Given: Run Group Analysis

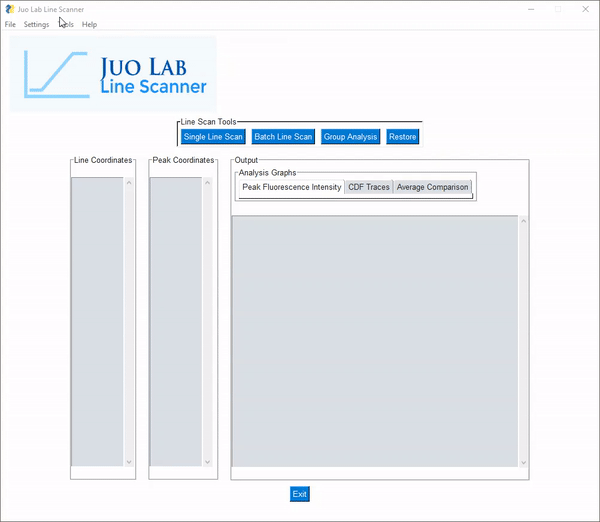Looking at the screenshot, I should 350,137.
